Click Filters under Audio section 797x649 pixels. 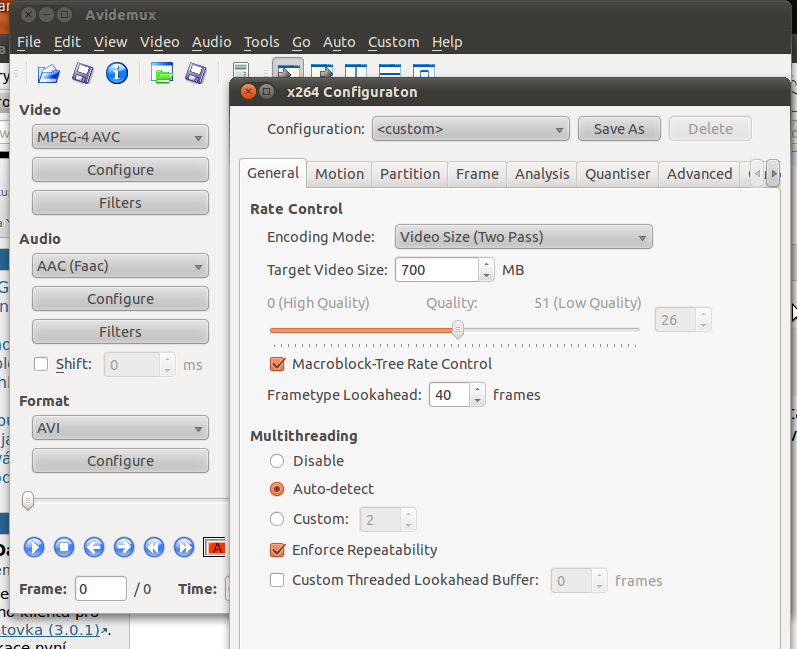120,331
